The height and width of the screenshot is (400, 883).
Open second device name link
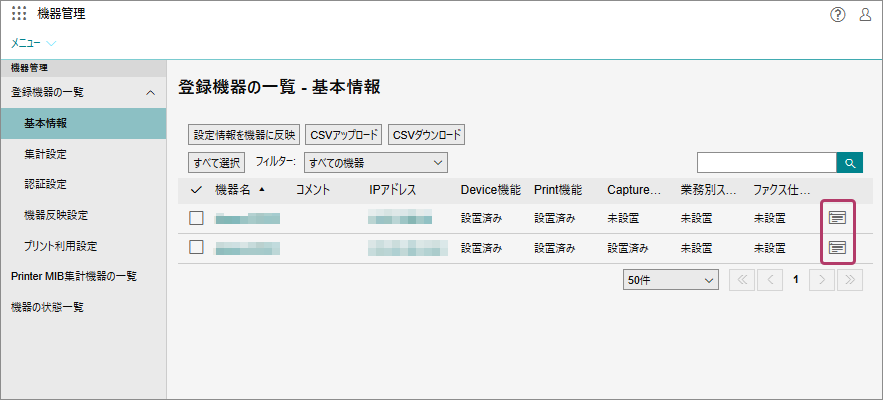click(248, 248)
